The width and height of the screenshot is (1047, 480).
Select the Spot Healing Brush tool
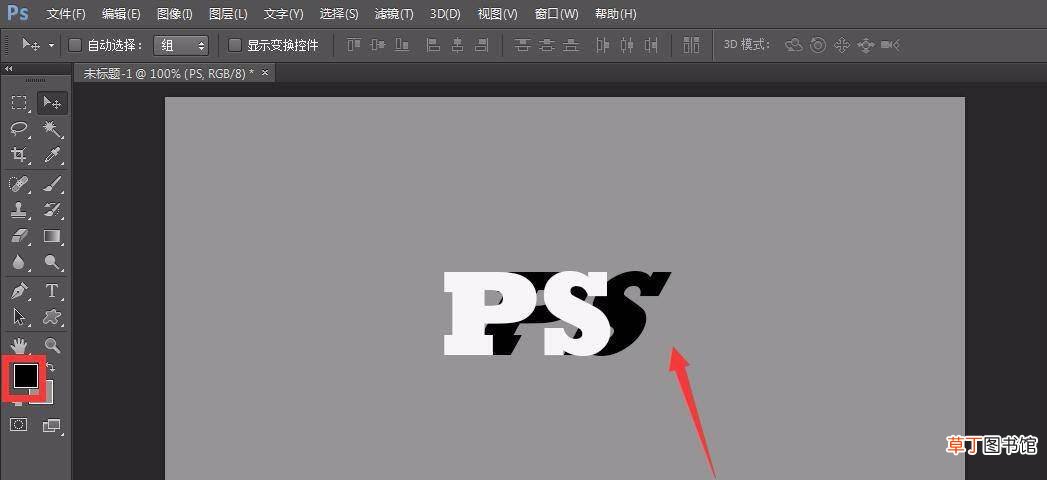tap(19, 183)
